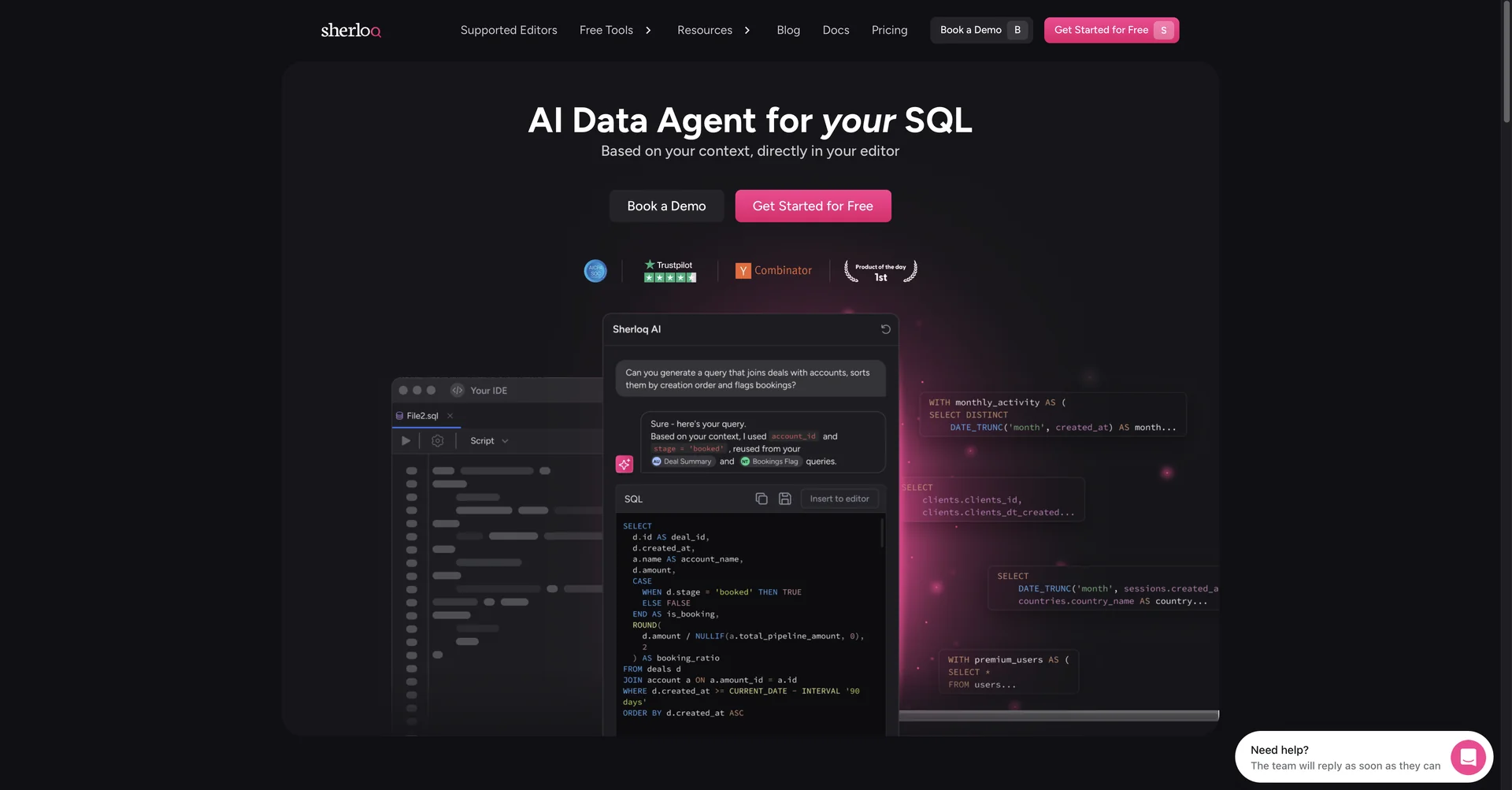Click the pink sparkle AI assistant icon
Image resolution: width=1512 pixels, height=790 pixels.
[624, 464]
